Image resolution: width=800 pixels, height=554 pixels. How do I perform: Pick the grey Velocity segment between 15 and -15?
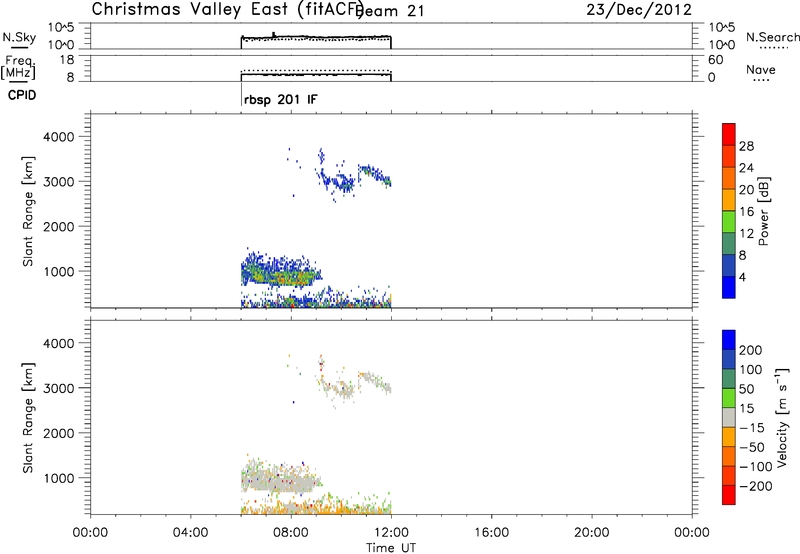729,417
